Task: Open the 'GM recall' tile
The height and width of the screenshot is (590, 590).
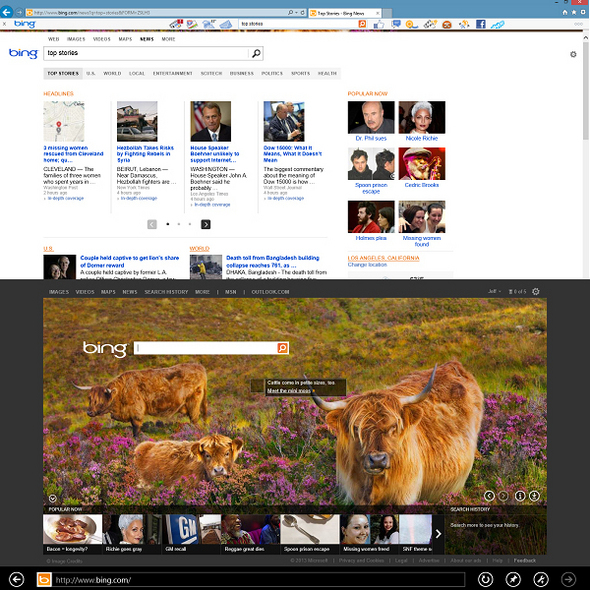Action: click(191, 534)
